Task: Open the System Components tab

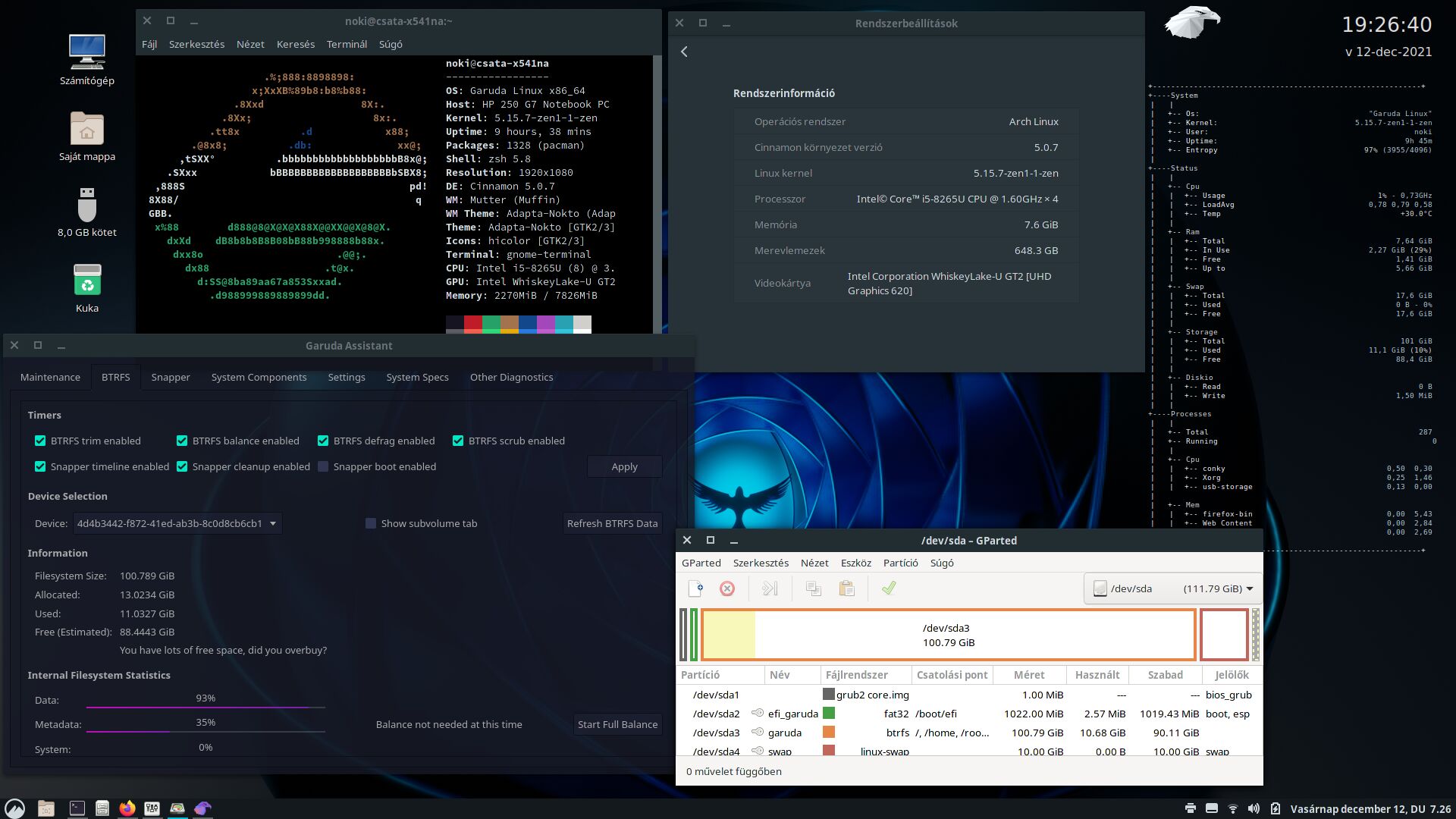Action: (259, 377)
